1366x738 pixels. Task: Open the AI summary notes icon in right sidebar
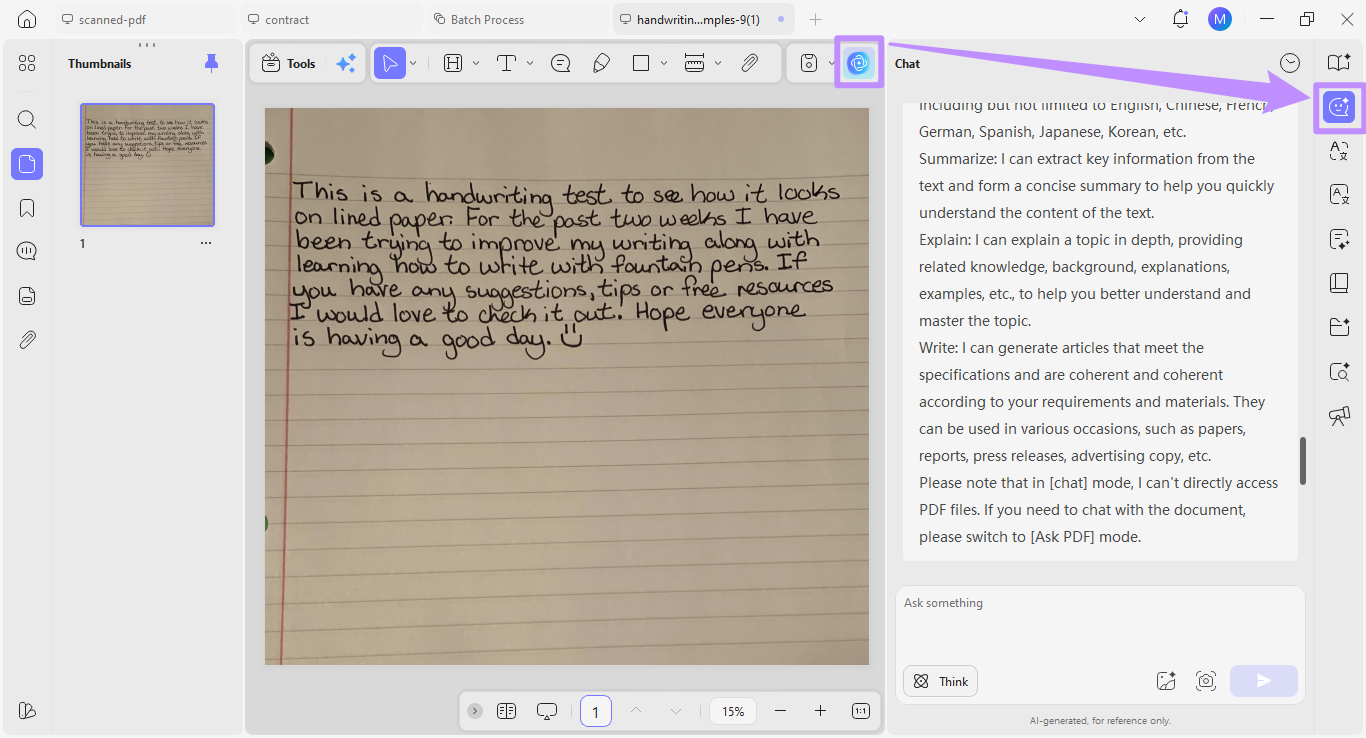1339,238
